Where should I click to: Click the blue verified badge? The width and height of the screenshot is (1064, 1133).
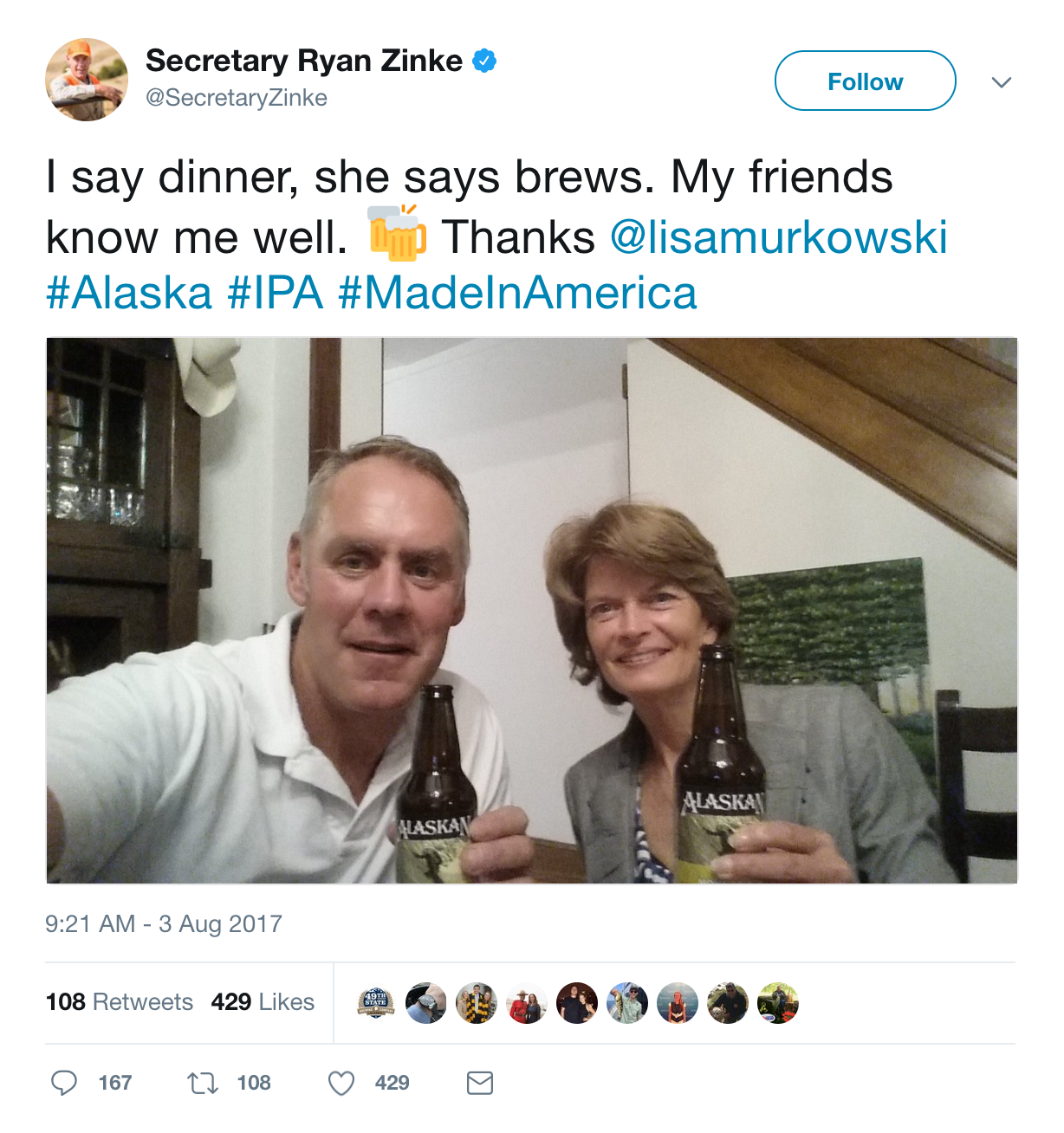click(484, 61)
